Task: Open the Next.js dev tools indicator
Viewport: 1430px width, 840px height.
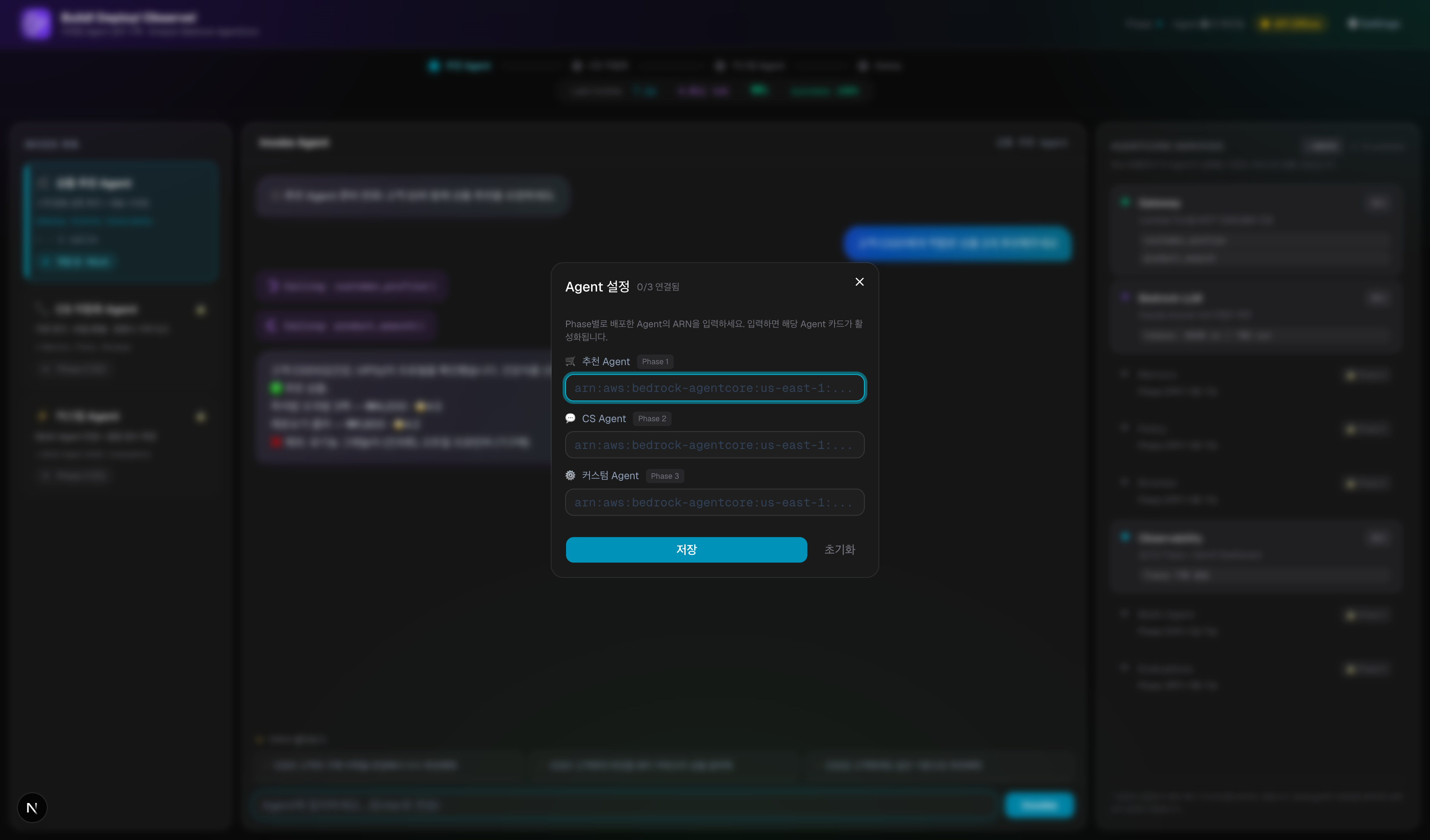Action: [x=32, y=808]
